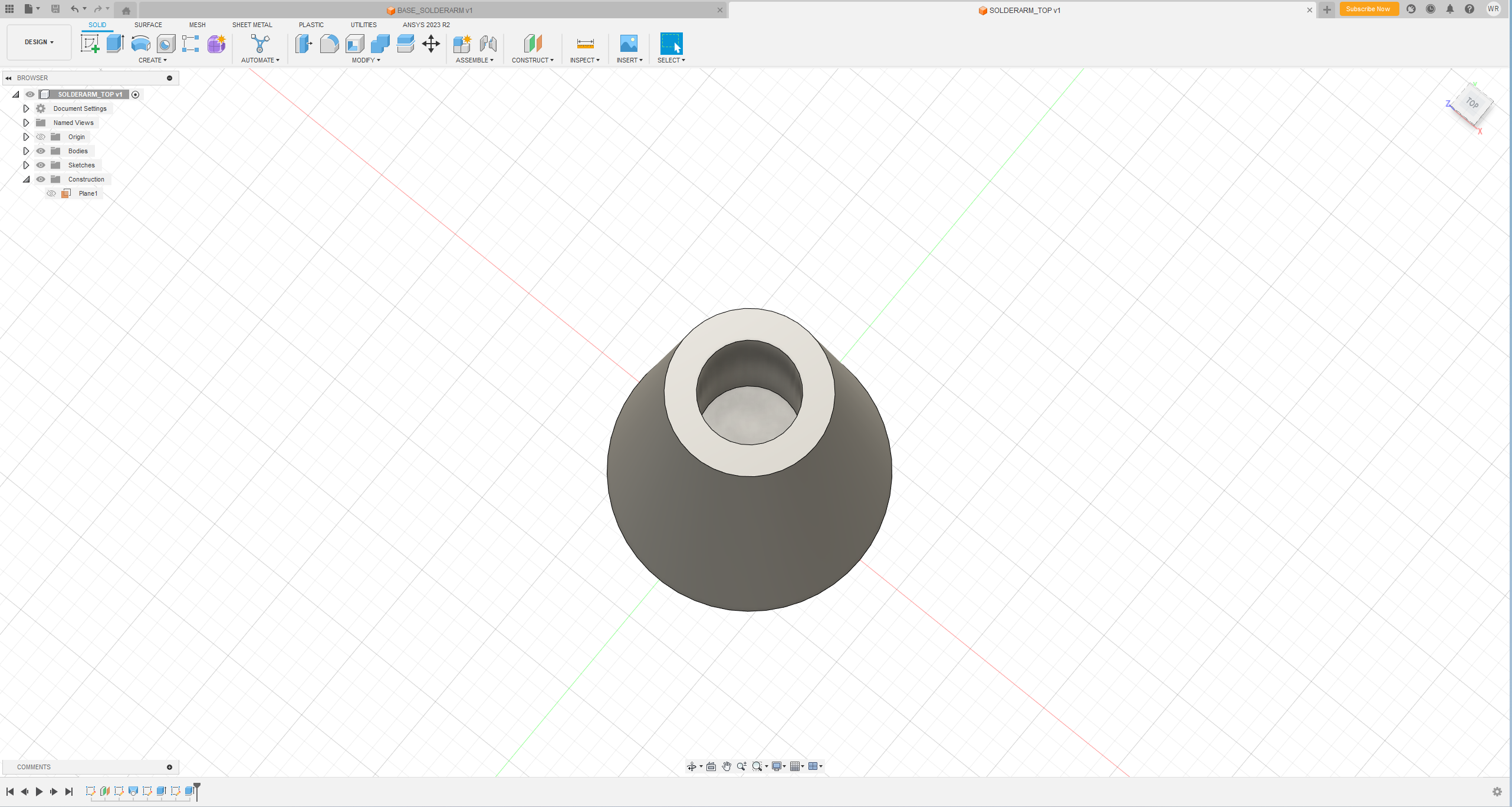Expand the Origin folder
1512x807 pixels.
26,137
